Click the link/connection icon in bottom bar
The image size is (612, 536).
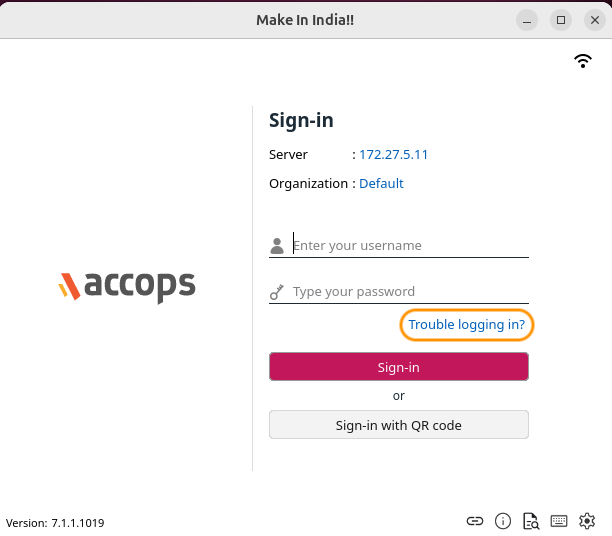pyautogui.click(x=475, y=521)
